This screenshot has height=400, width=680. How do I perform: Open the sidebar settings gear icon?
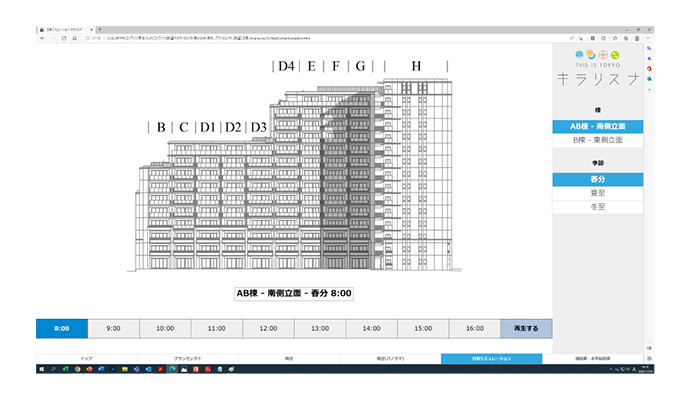tap(649, 358)
